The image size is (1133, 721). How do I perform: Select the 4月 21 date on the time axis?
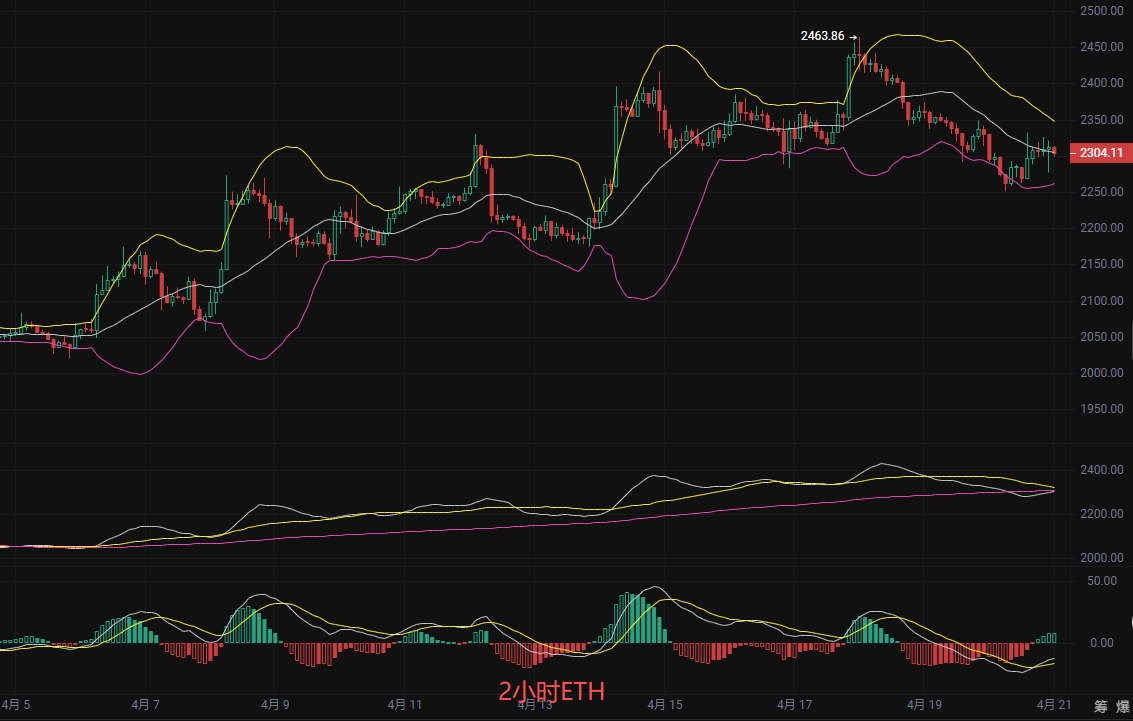(1053, 705)
